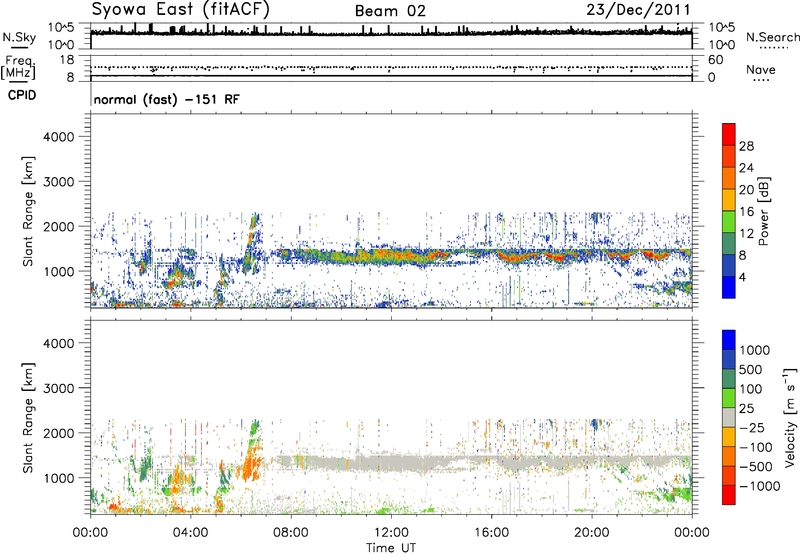Image resolution: width=800 pixels, height=554 pixels.
Task: Click "normal (fast) -151 RF" text
Action: click(166, 99)
